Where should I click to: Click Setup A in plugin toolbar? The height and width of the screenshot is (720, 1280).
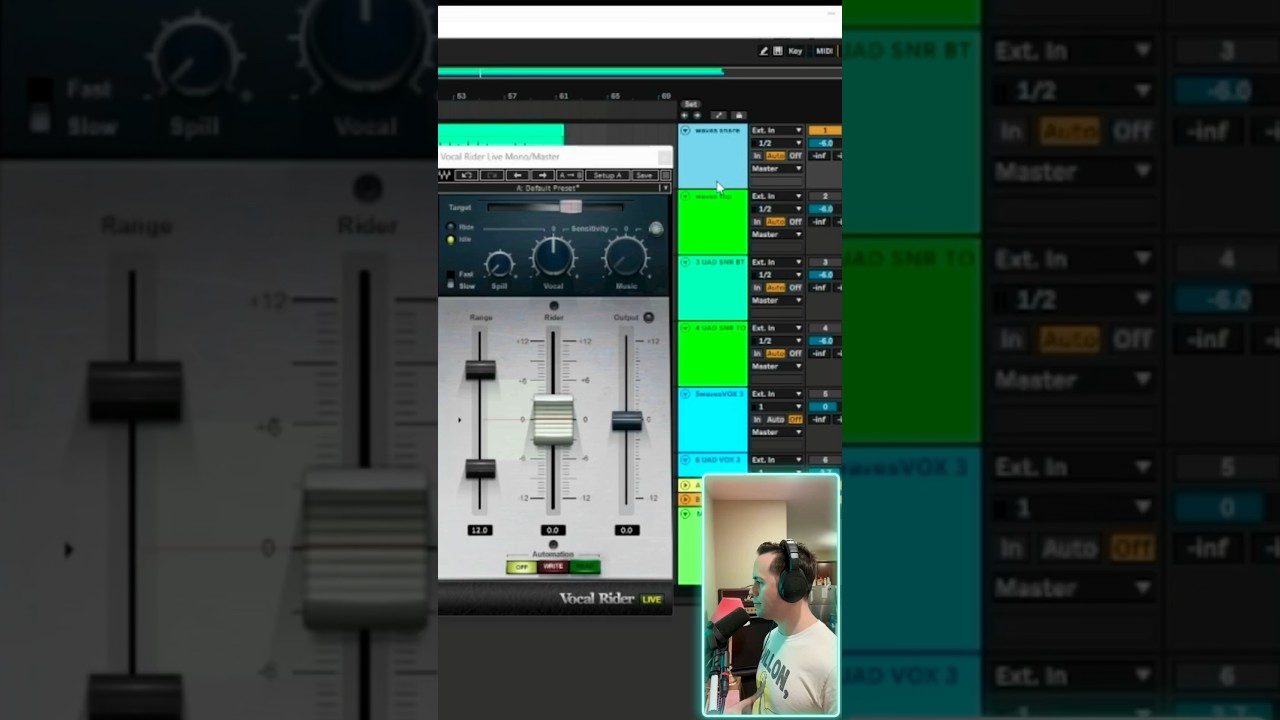[607, 175]
